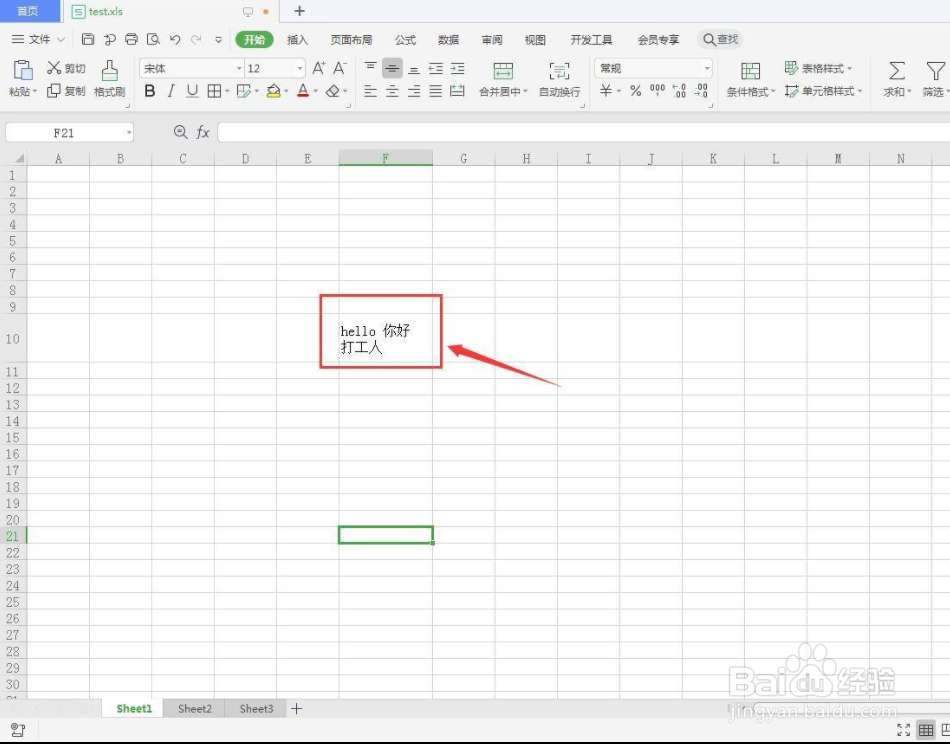Align text left horizontally
The height and width of the screenshot is (744, 950).
click(371, 91)
